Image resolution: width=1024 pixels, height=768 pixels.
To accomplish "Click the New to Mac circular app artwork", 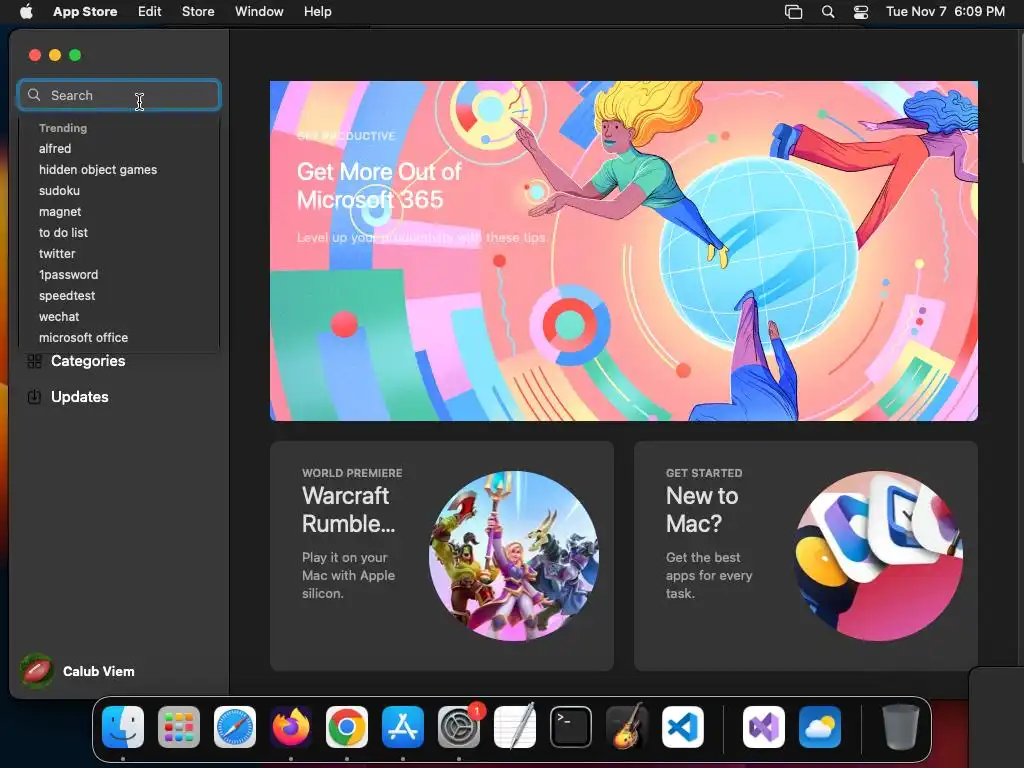I will tap(878, 556).
